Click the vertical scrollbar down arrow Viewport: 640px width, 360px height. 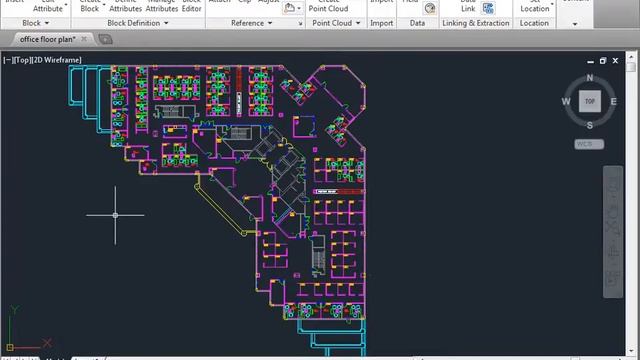pos(631,351)
